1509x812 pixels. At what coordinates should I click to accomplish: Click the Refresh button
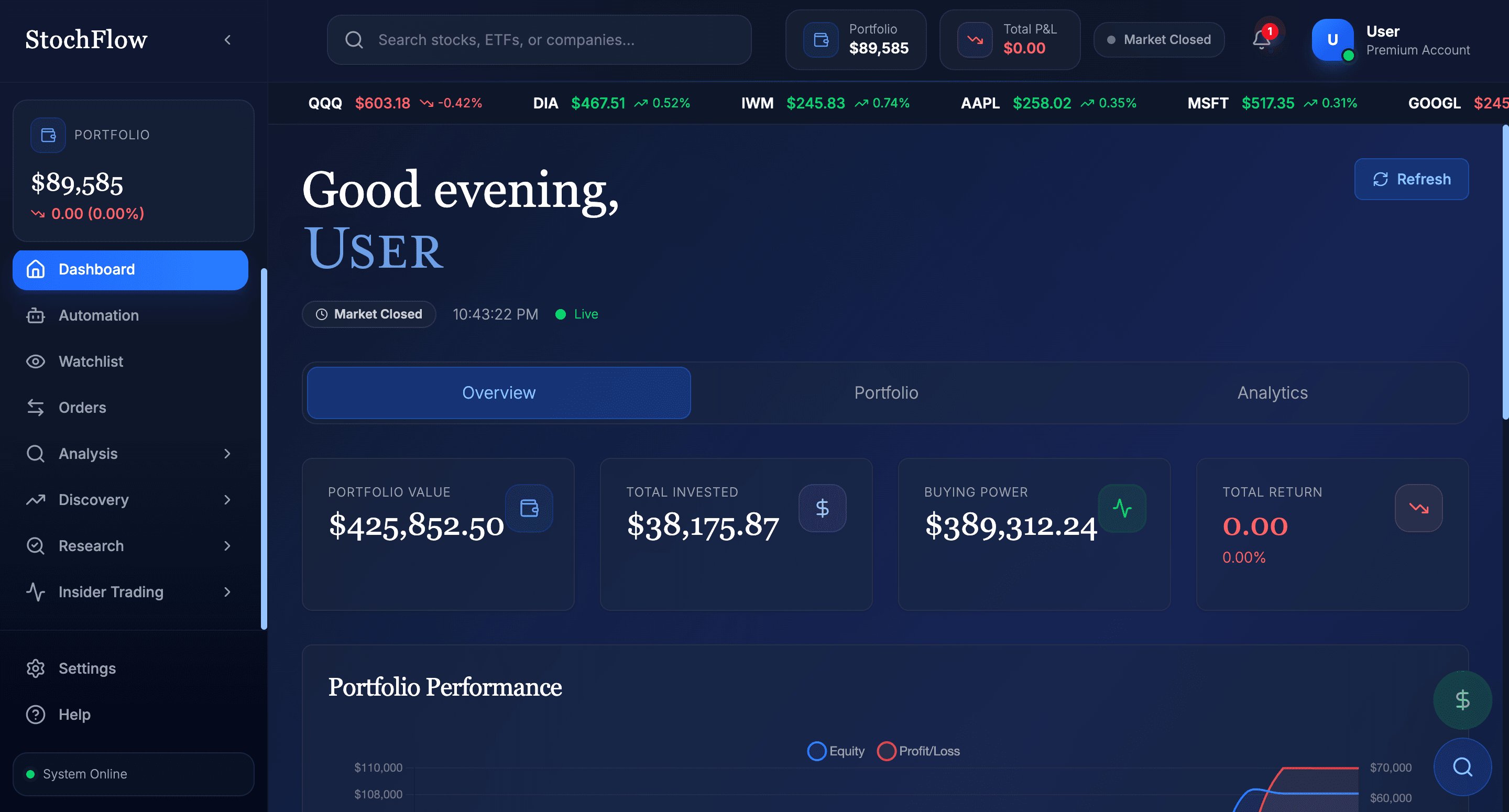(1411, 179)
